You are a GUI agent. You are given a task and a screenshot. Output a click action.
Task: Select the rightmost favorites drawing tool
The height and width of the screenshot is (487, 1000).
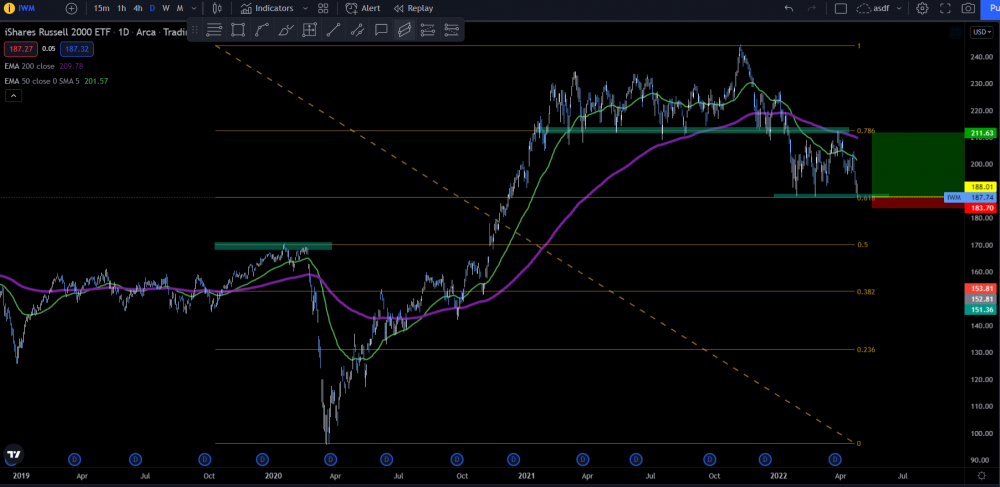click(x=452, y=29)
